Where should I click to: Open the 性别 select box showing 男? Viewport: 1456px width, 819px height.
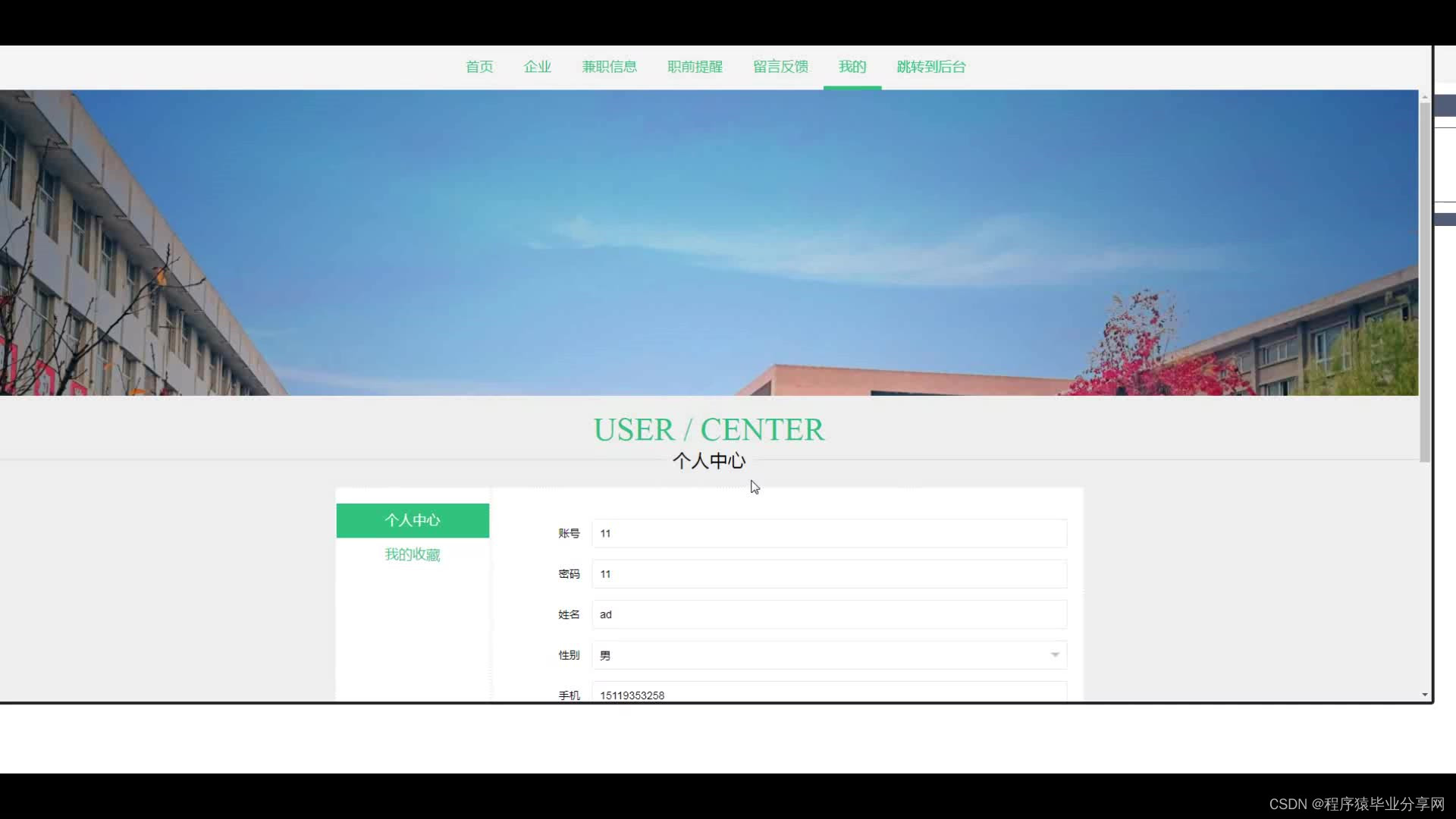coord(819,655)
